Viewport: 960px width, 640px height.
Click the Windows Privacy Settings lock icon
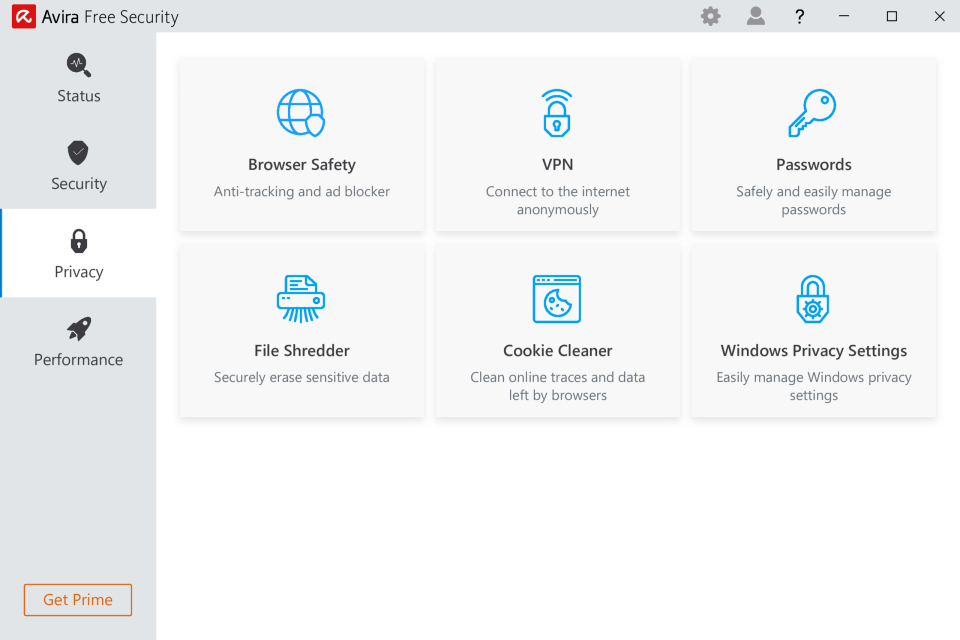[812, 299]
